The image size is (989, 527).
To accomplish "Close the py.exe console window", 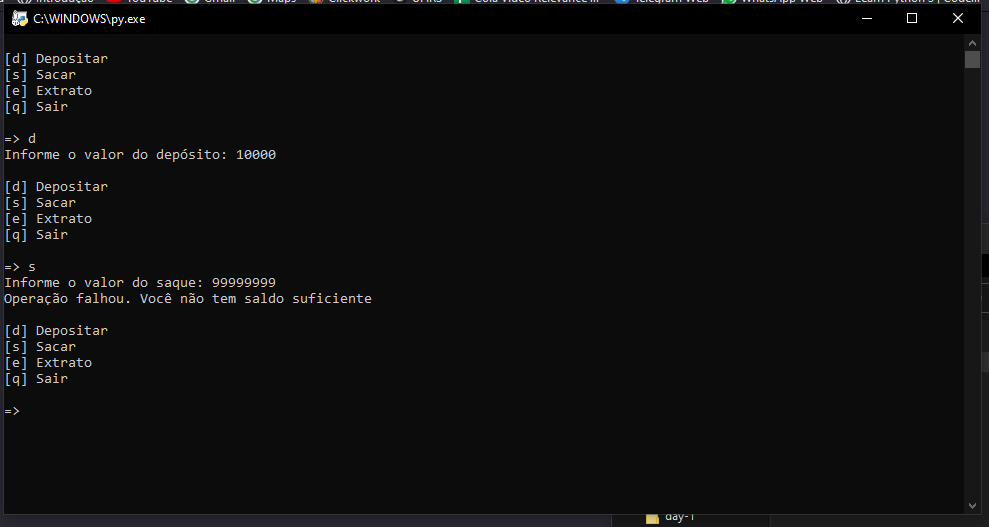I will coord(957,18).
